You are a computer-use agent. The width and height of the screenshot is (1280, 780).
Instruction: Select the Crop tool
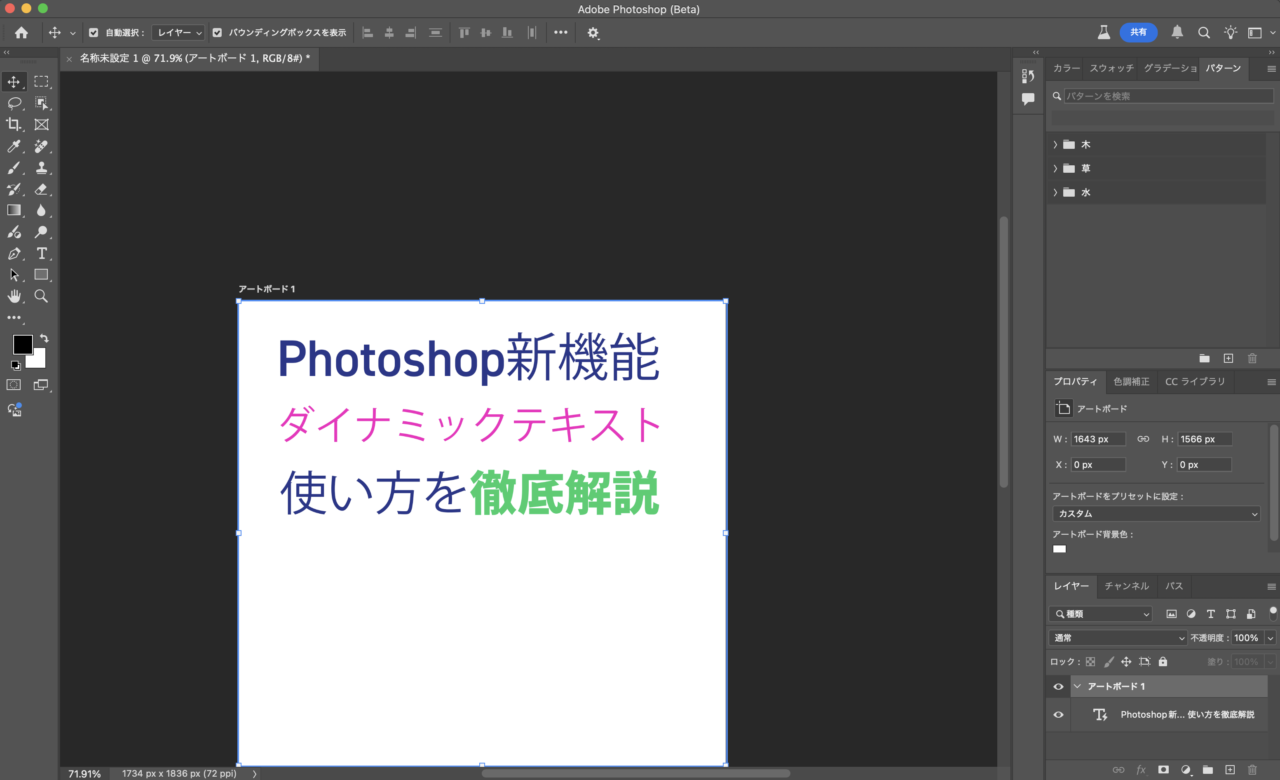coord(14,125)
